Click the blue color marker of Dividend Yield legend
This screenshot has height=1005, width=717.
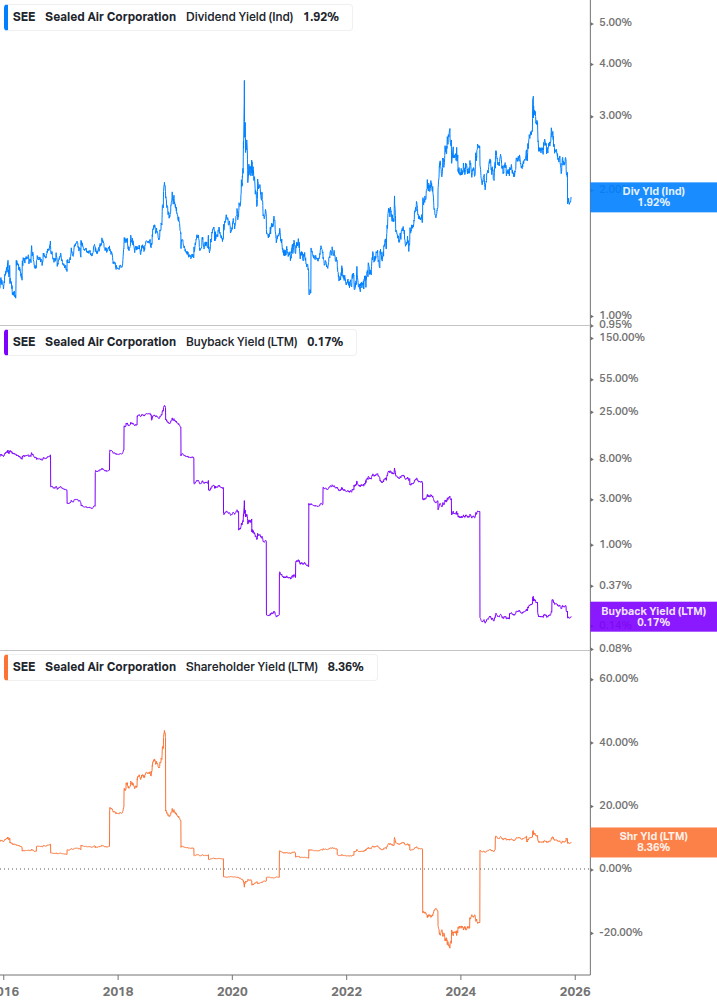pos(6,17)
